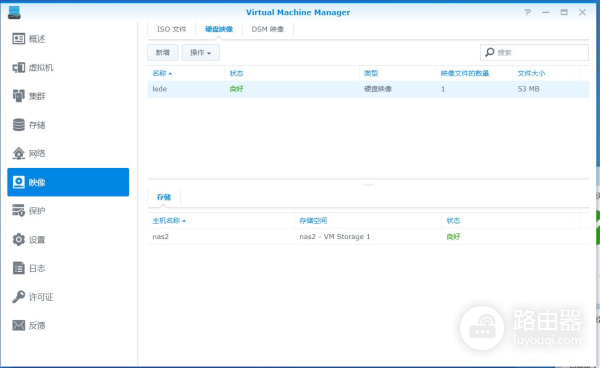600x368 pixels.
Task: Sort by 状态 column in storage table
Action: tap(511, 221)
